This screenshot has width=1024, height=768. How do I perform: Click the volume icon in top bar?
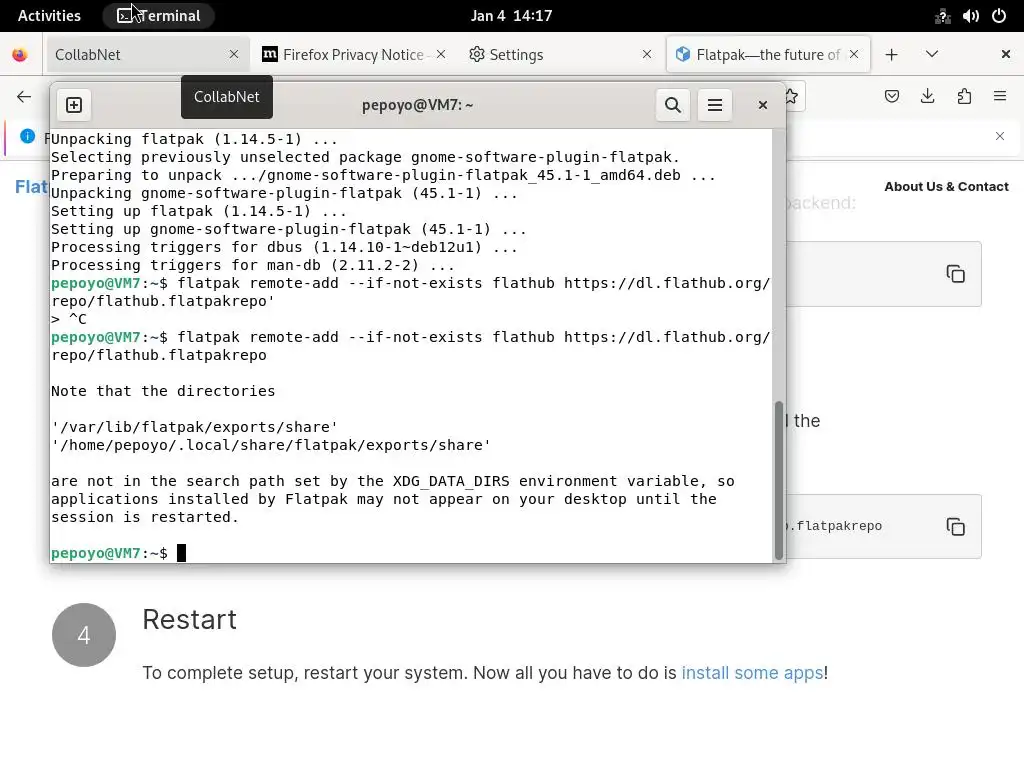coord(970,16)
